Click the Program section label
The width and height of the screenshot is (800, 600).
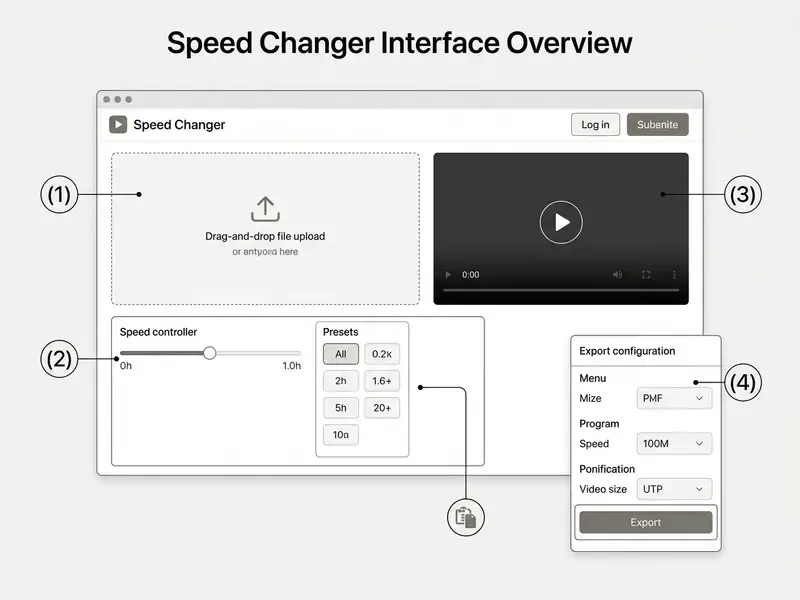point(599,423)
